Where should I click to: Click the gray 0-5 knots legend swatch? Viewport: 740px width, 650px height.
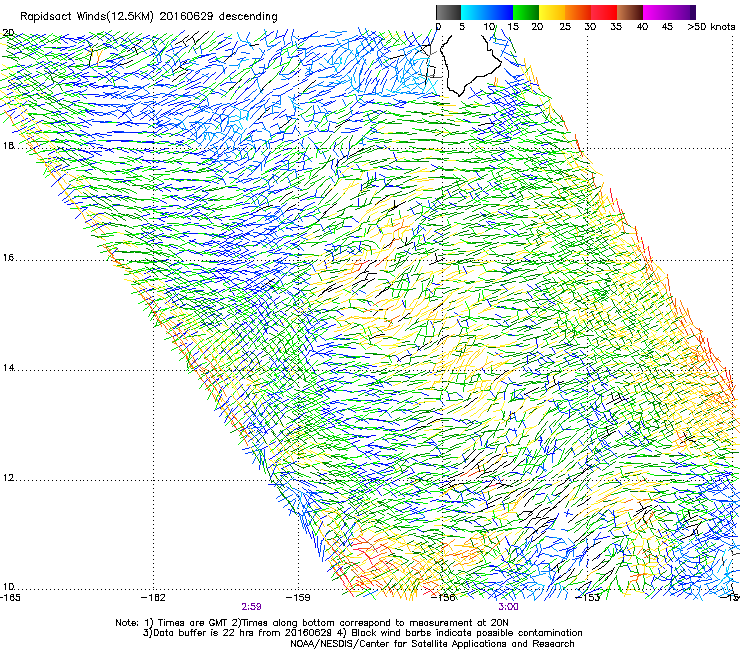(x=448, y=12)
